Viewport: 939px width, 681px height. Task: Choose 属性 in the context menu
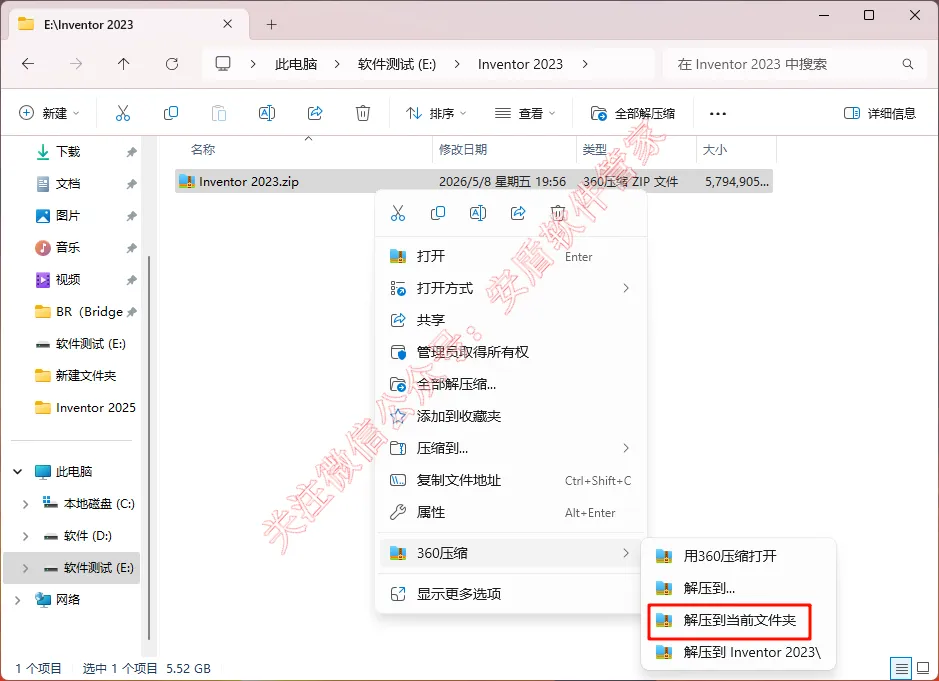tap(513, 513)
